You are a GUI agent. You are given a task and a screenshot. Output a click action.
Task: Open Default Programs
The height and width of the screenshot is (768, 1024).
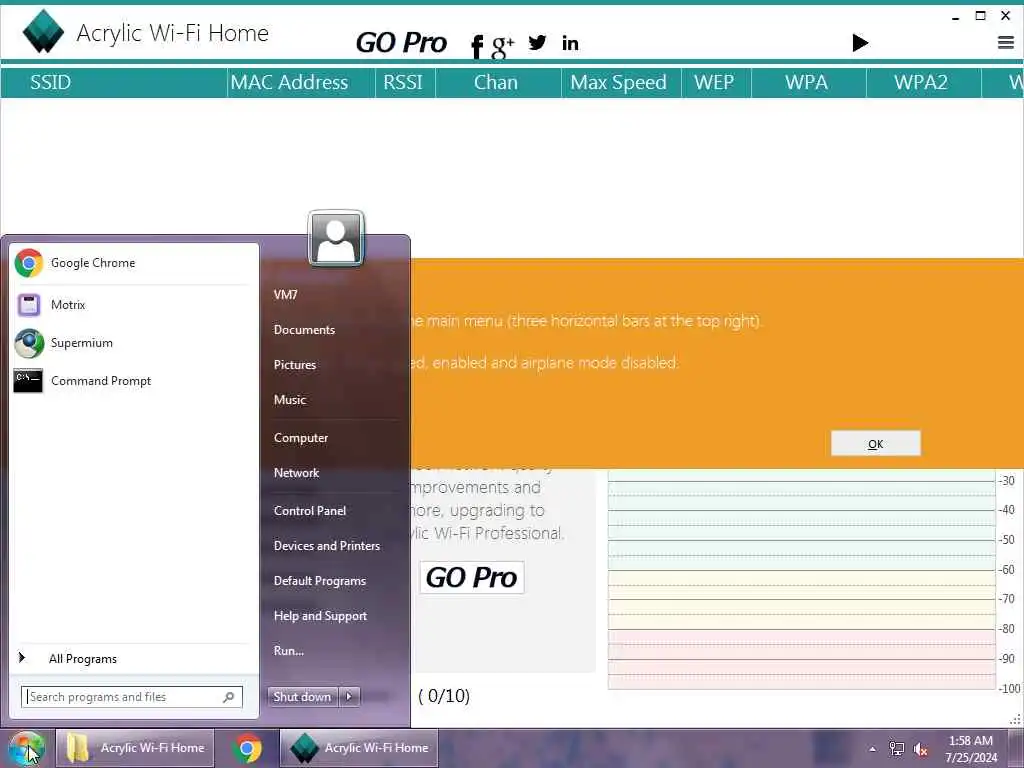(x=320, y=581)
